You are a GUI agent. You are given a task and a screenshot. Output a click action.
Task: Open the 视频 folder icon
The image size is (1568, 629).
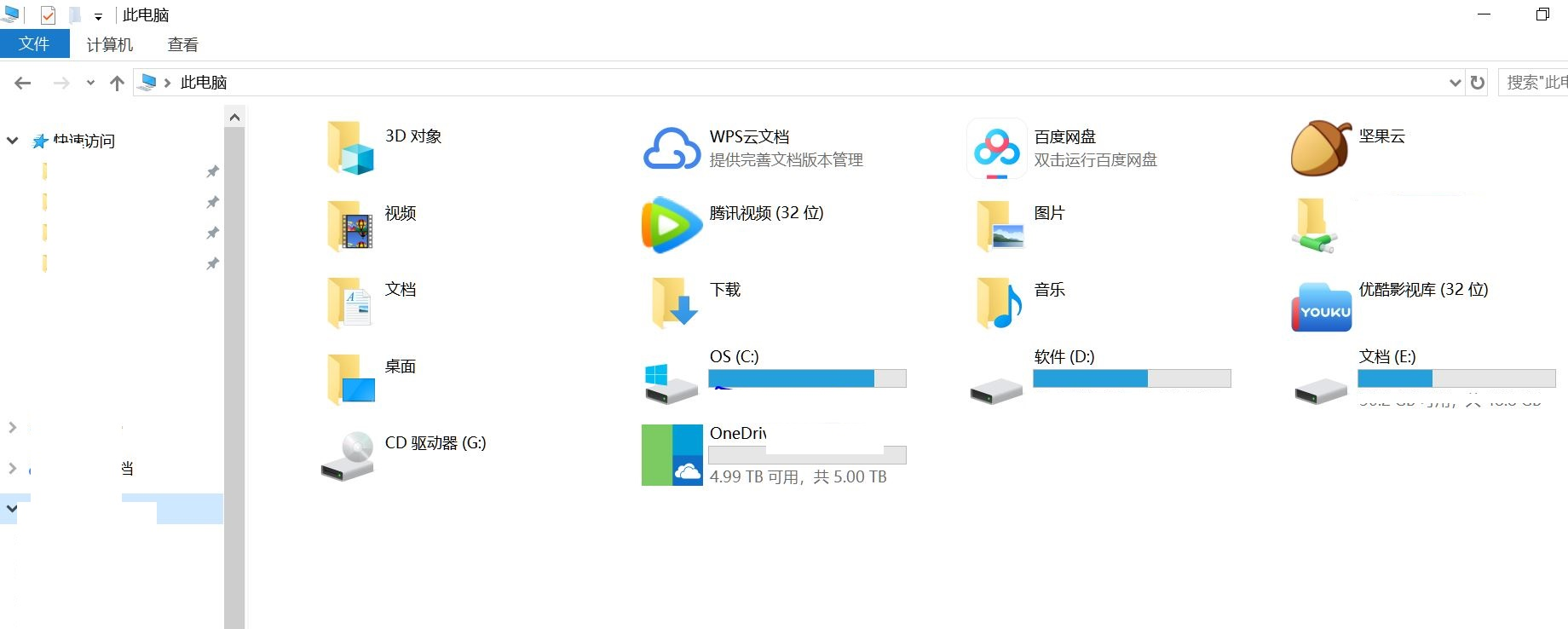tap(349, 225)
